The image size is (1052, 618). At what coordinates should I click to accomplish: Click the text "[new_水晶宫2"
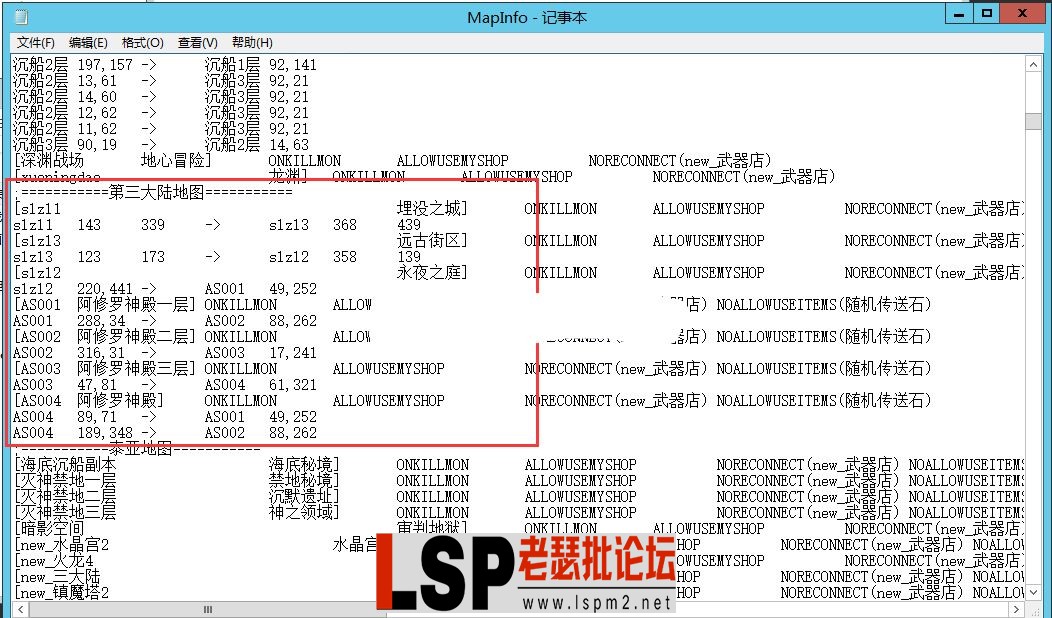point(61,545)
